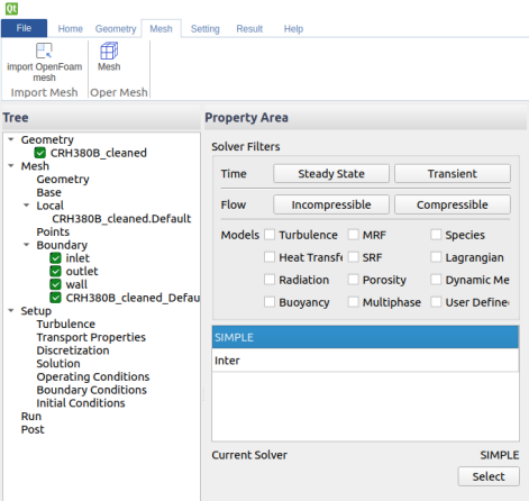Enable the Radiation model checkbox
The width and height of the screenshot is (530, 501).
269,279
